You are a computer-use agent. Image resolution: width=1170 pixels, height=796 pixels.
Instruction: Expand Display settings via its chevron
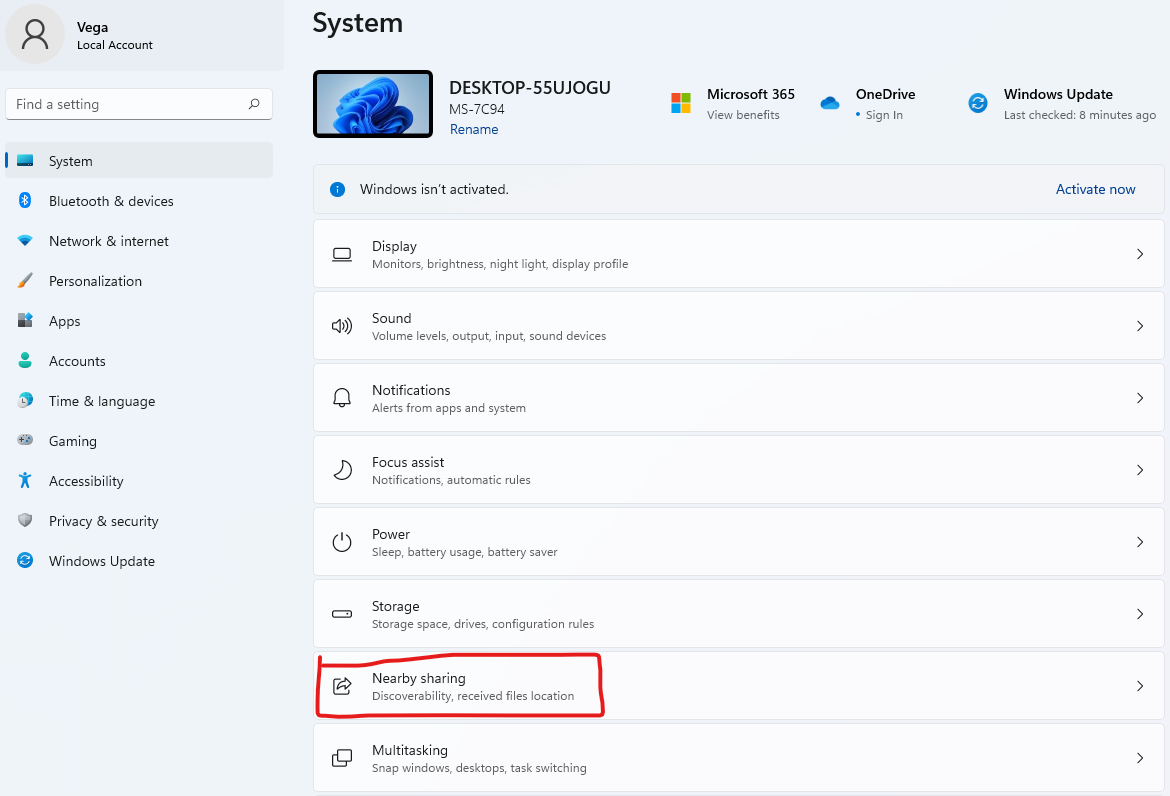pos(1139,254)
